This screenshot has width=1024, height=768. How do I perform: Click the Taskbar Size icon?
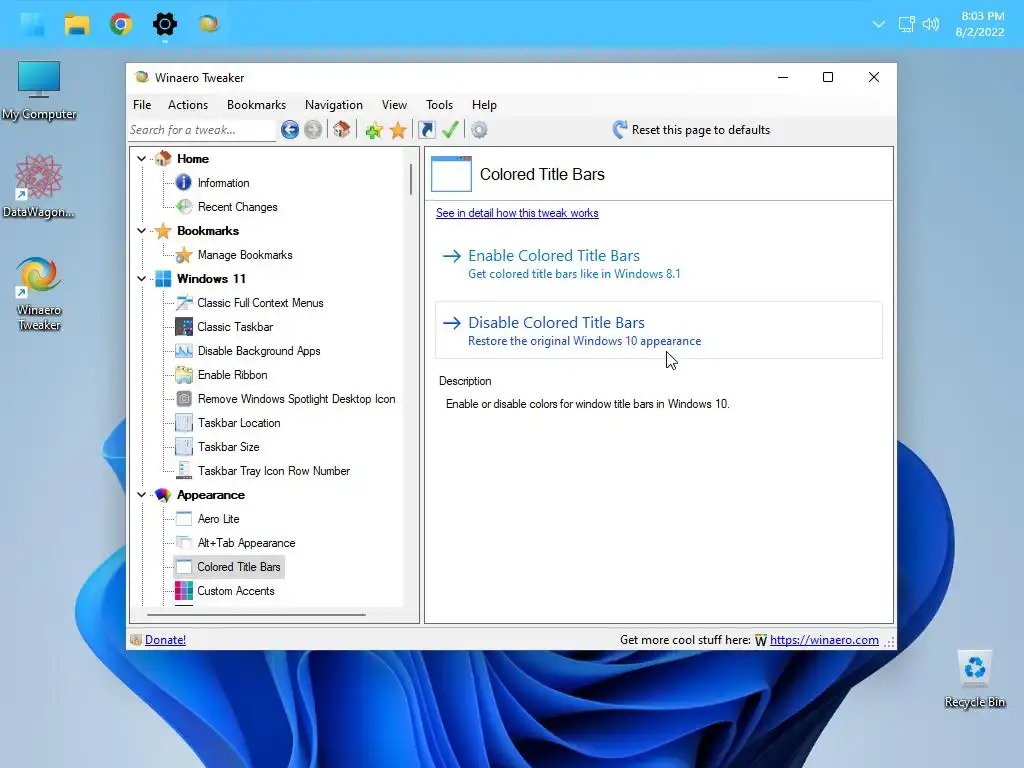point(184,447)
